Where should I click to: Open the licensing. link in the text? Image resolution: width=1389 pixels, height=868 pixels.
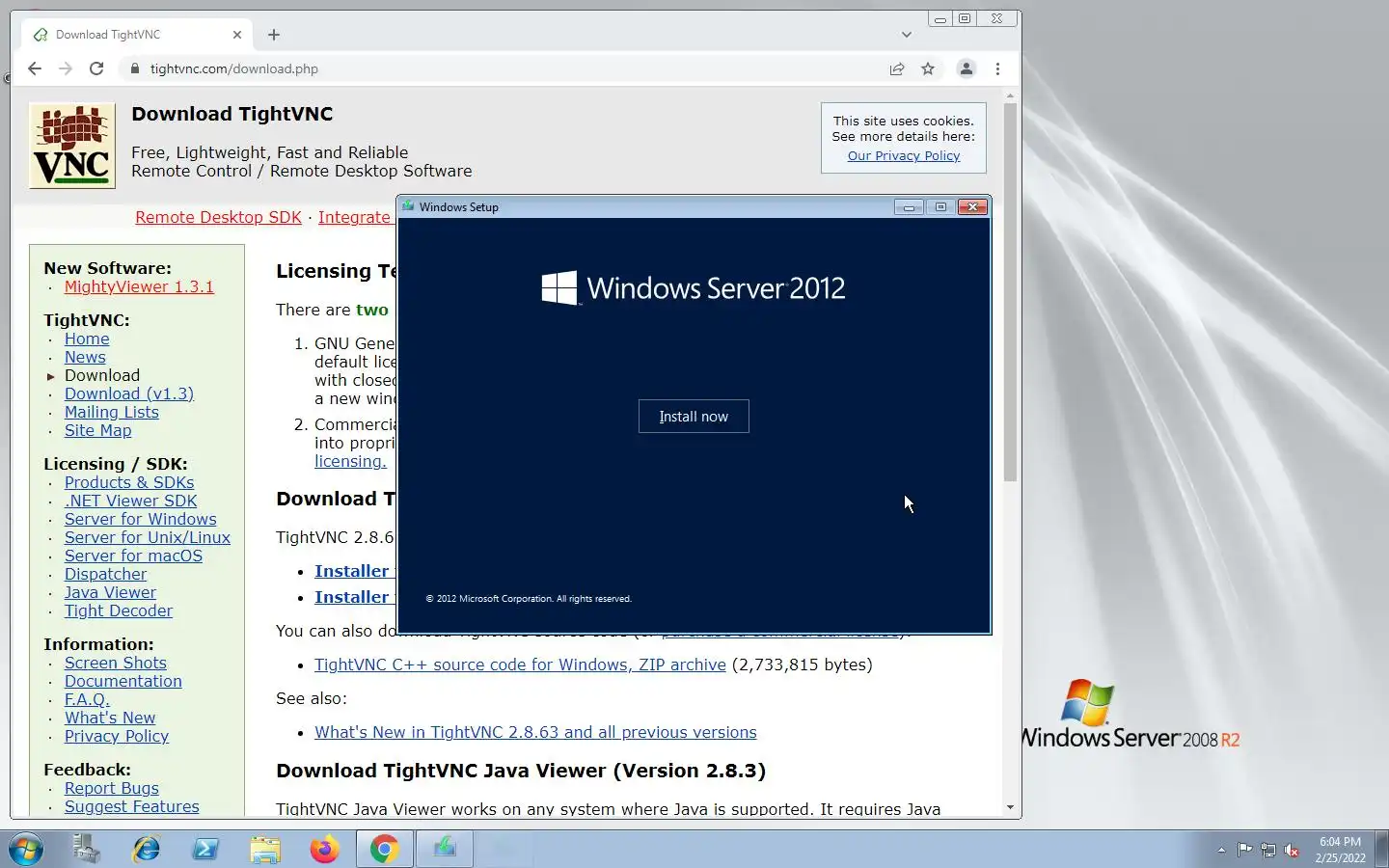pyautogui.click(x=350, y=461)
